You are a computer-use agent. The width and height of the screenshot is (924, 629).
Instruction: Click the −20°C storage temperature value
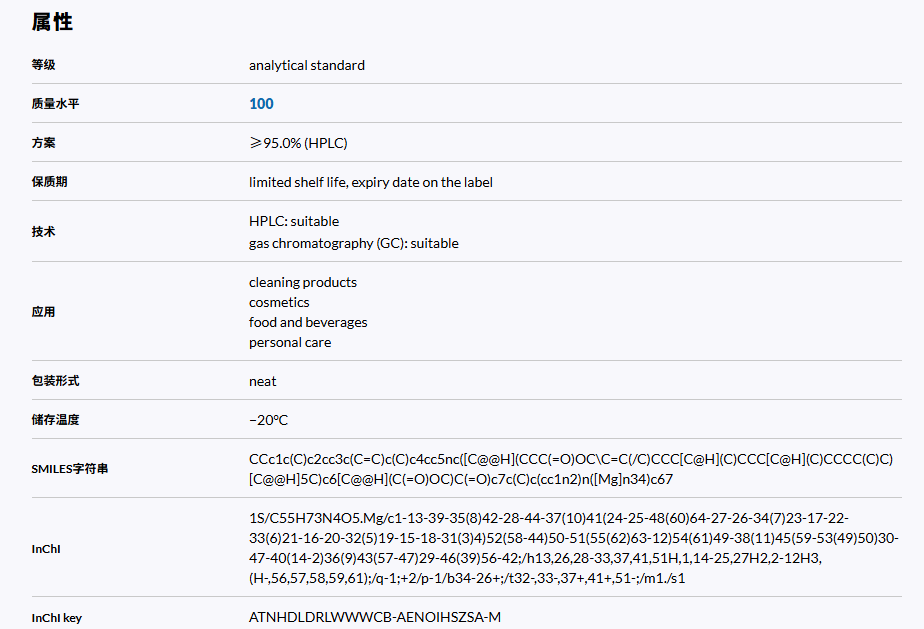(x=268, y=420)
